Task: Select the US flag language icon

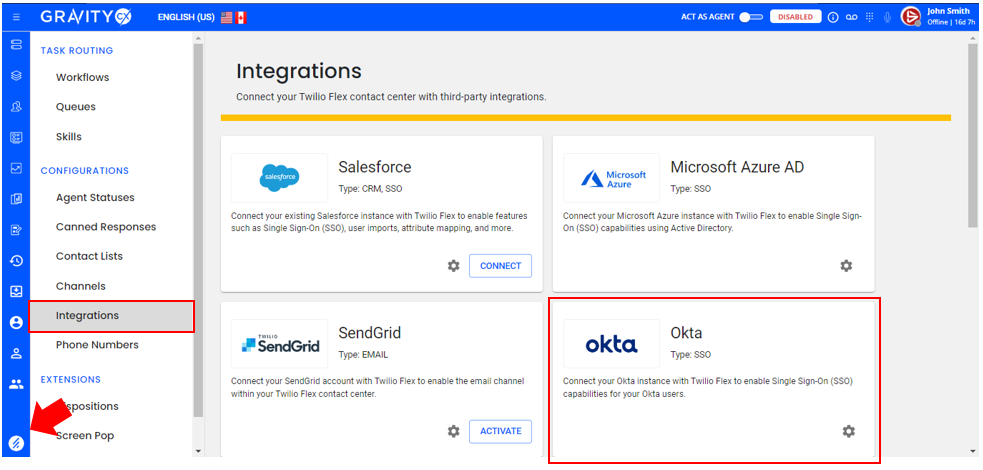Action: click(226, 18)
